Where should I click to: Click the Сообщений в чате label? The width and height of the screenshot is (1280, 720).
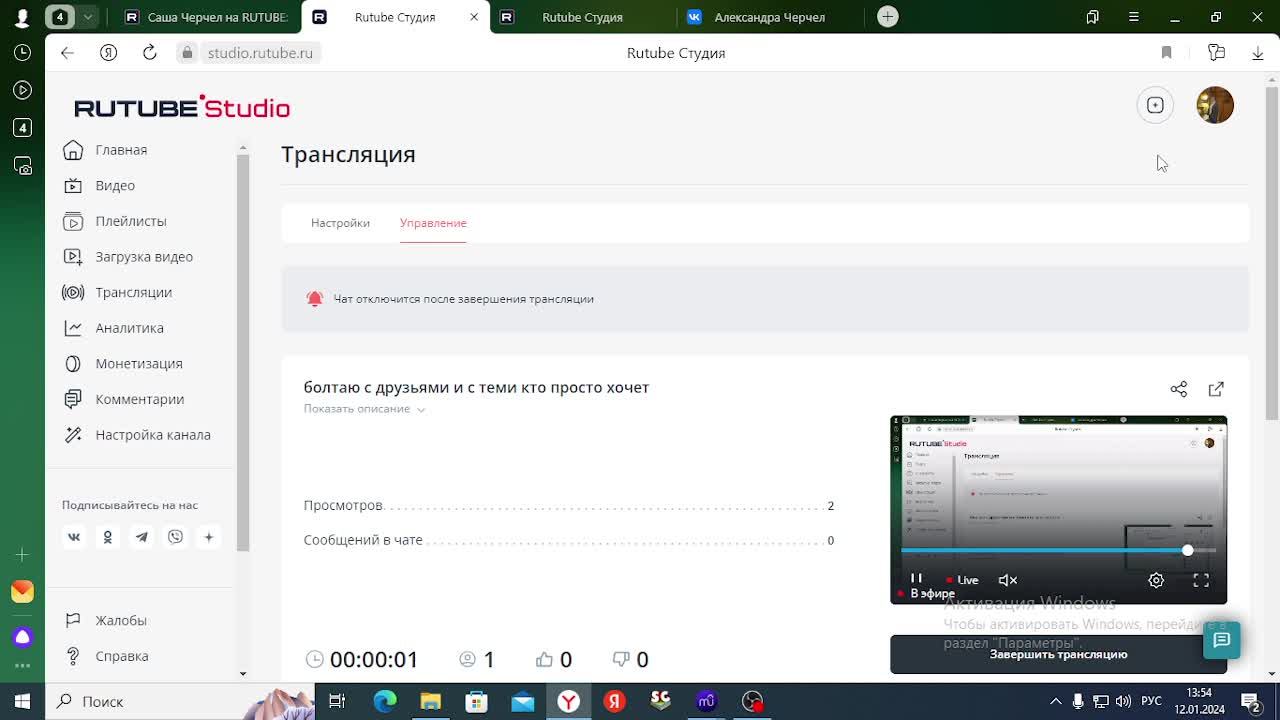tap(363, 540)
